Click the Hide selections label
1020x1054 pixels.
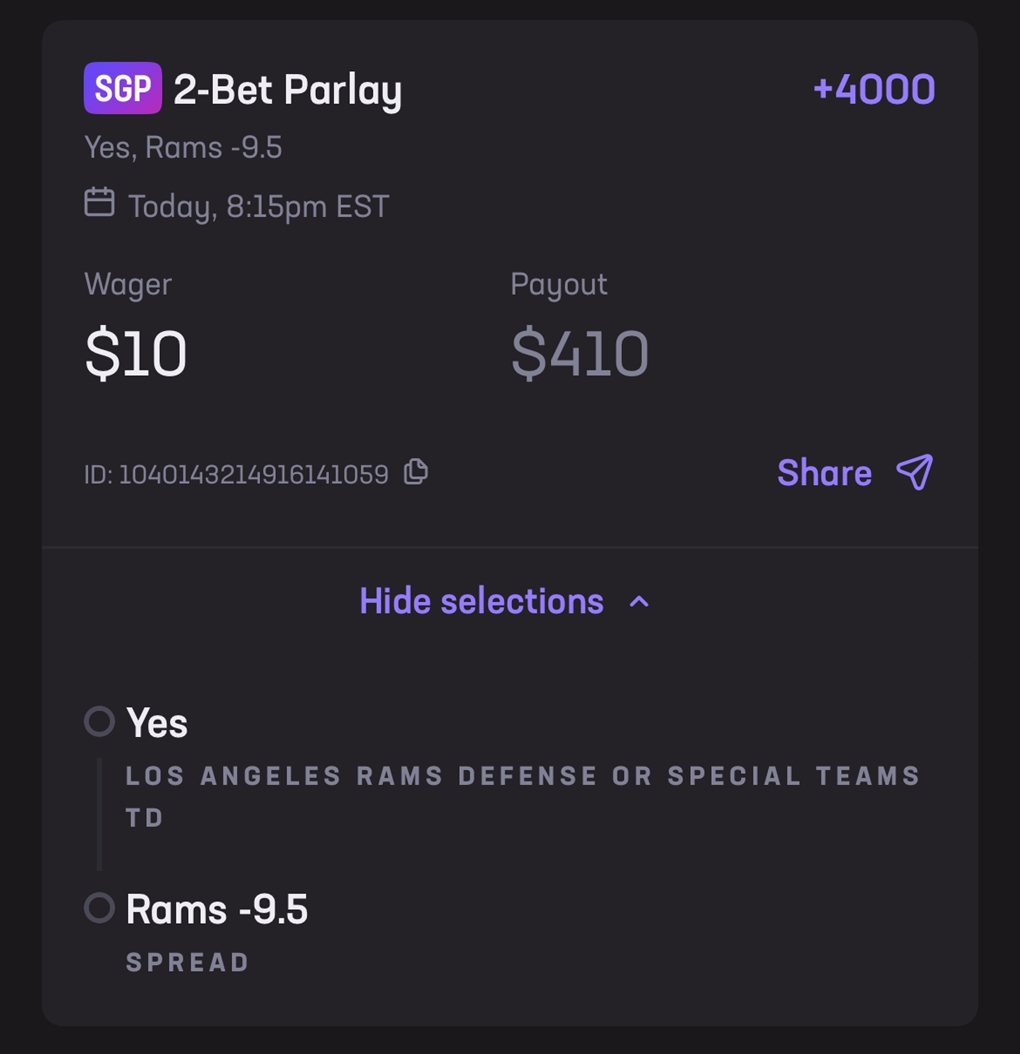(x=481, y=601)
